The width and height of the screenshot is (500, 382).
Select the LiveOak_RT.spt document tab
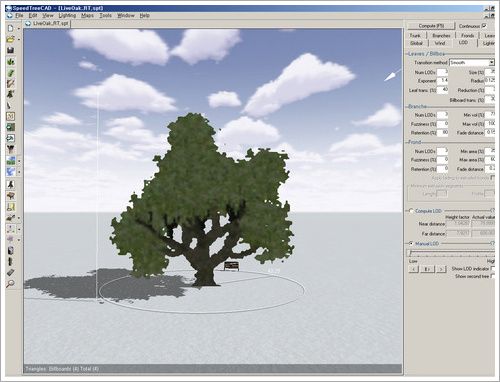[x=47, y=23]
